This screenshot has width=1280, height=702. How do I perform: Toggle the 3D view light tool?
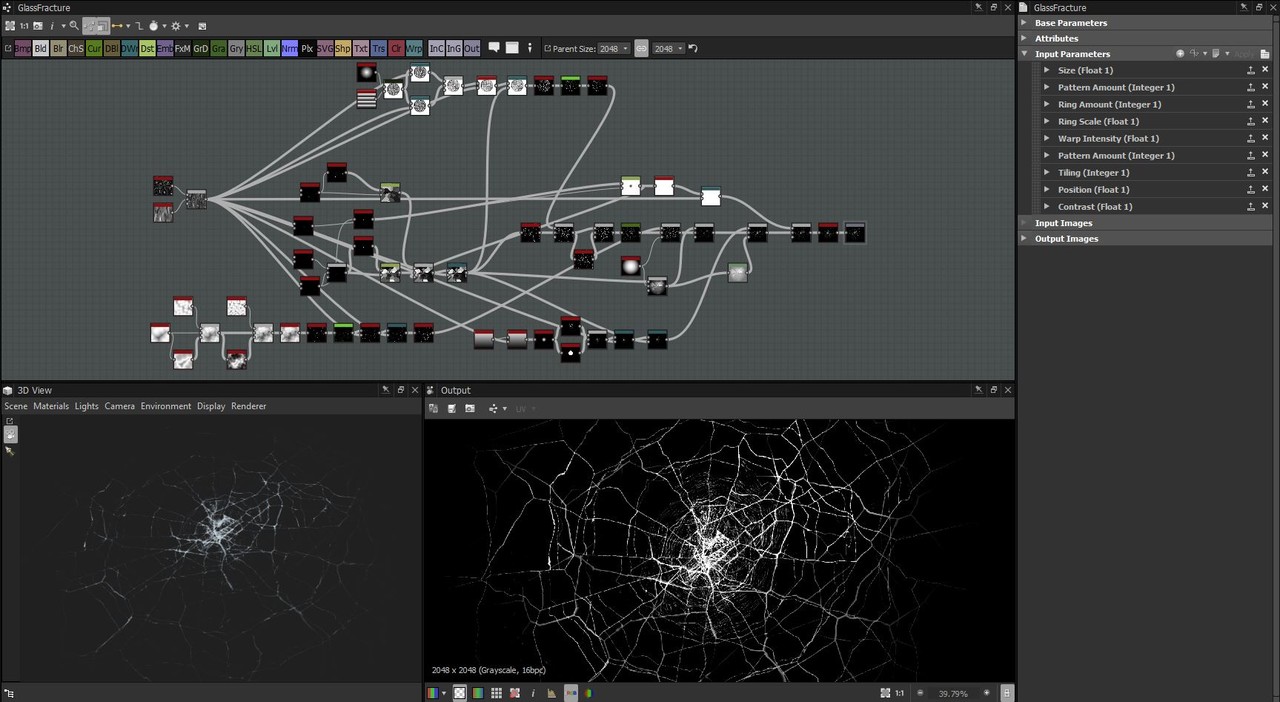coord(10,452)
